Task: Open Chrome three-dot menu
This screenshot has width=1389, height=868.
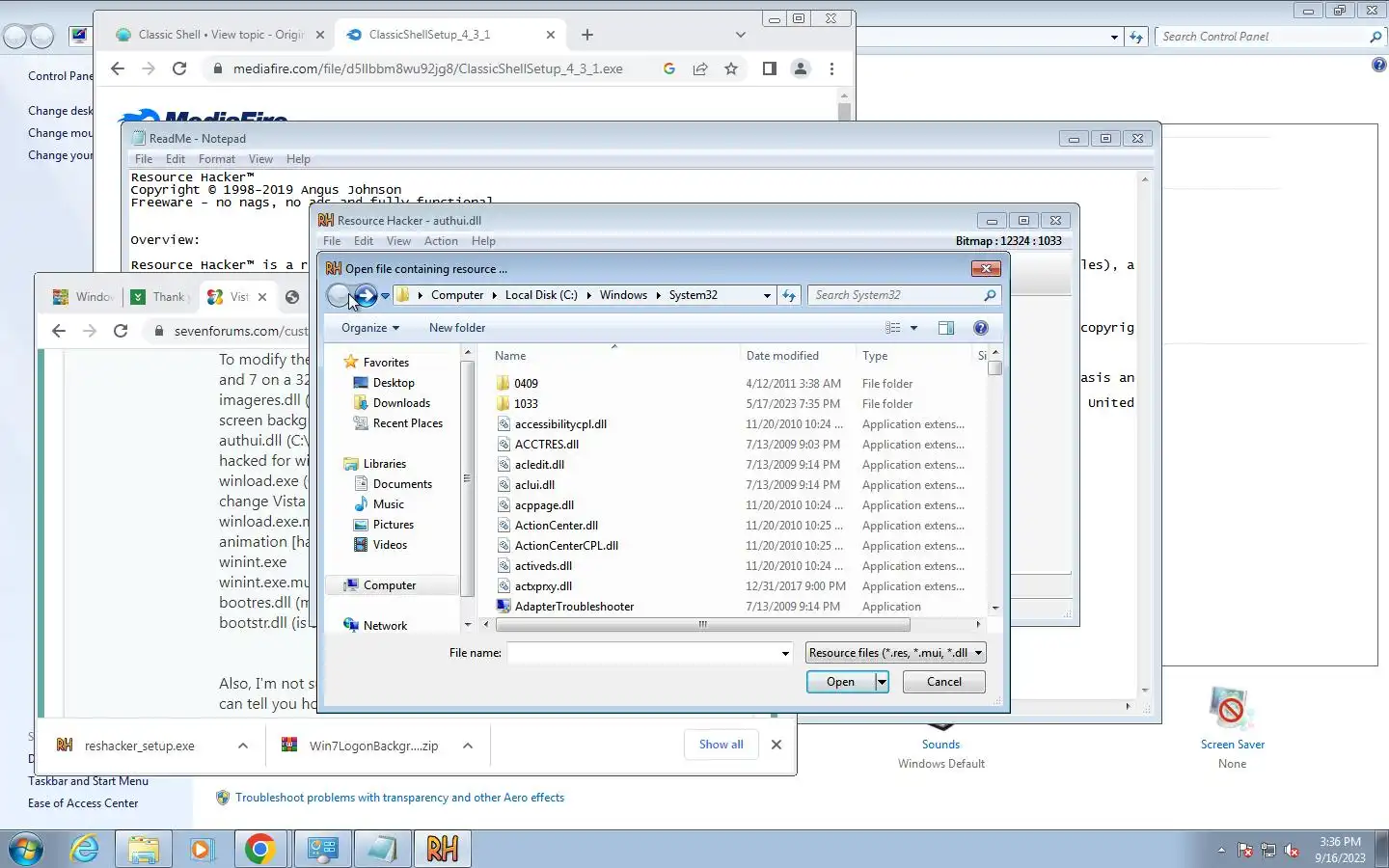Action: click(831, 68)
